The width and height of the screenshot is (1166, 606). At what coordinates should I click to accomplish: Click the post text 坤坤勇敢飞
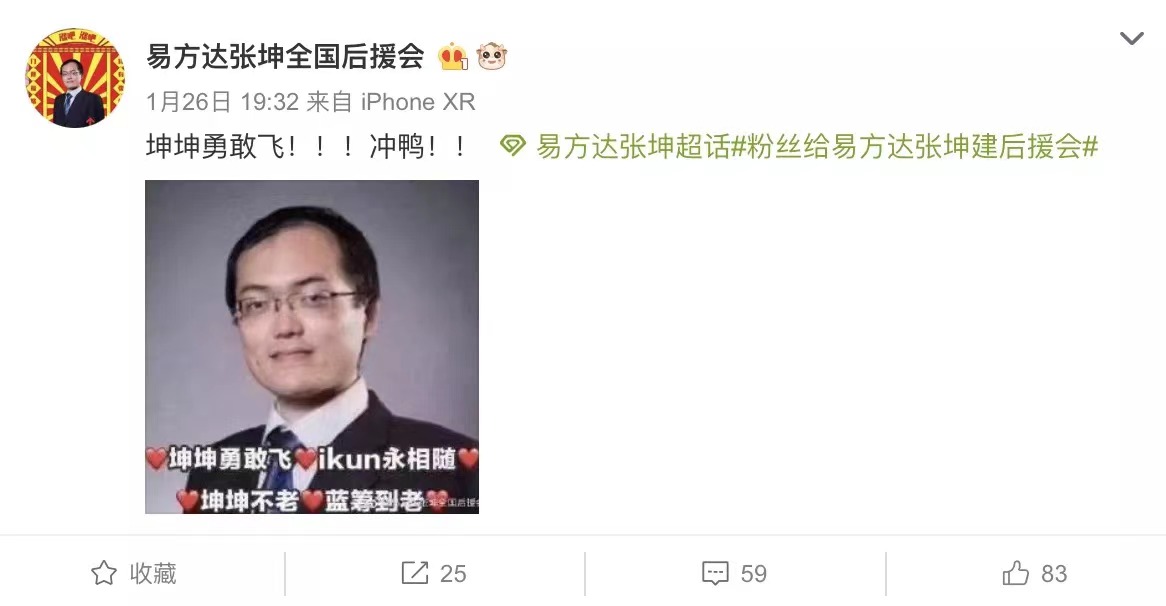[215, 146]
